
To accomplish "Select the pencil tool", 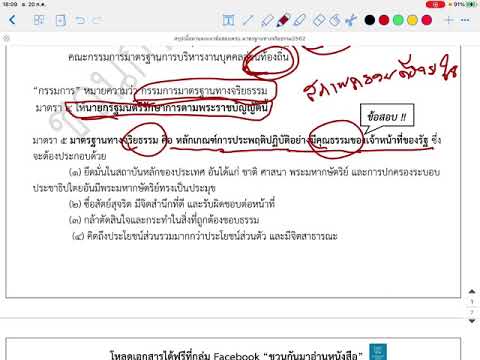I will [x=267, y=20].
